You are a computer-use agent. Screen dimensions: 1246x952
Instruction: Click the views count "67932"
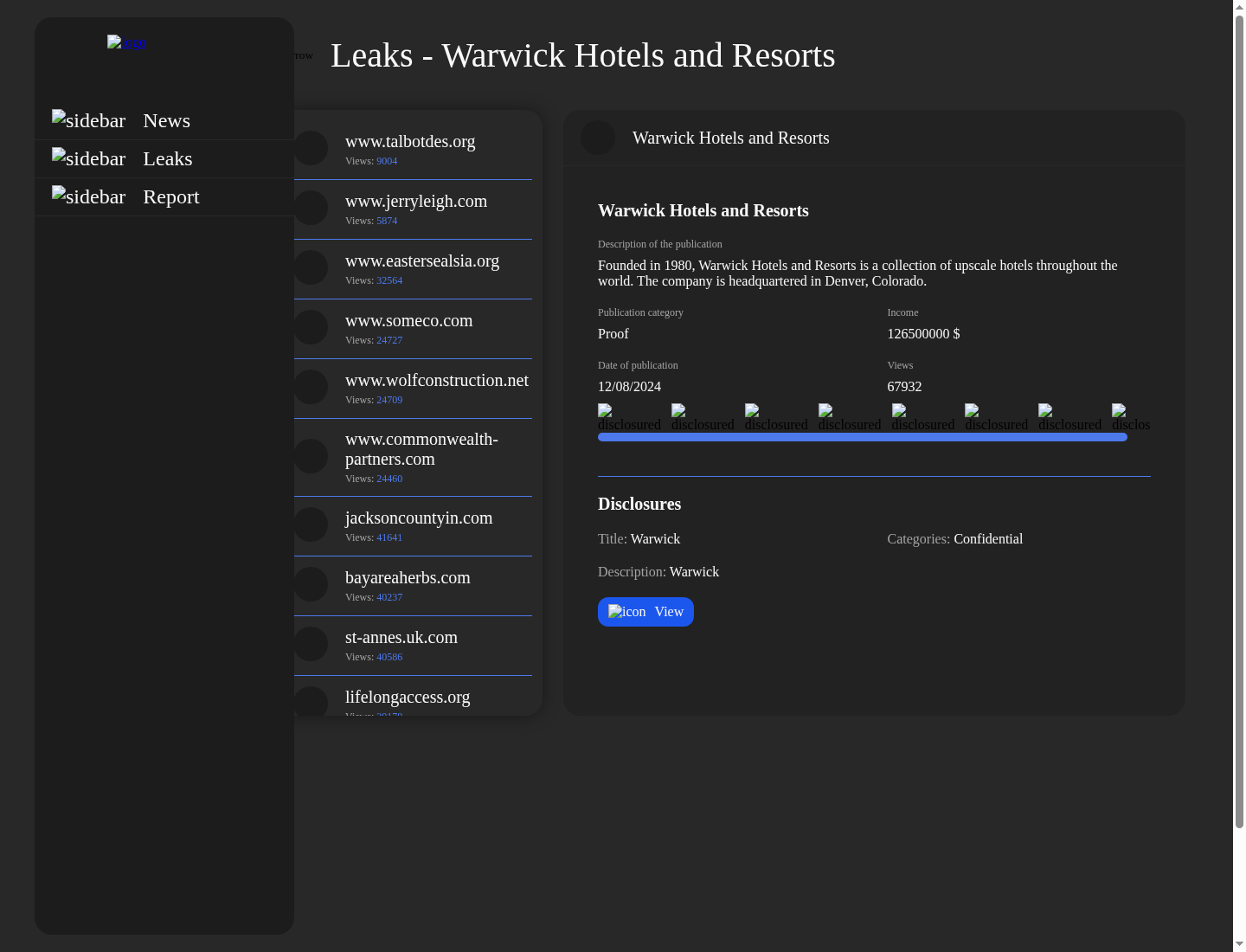904,387
